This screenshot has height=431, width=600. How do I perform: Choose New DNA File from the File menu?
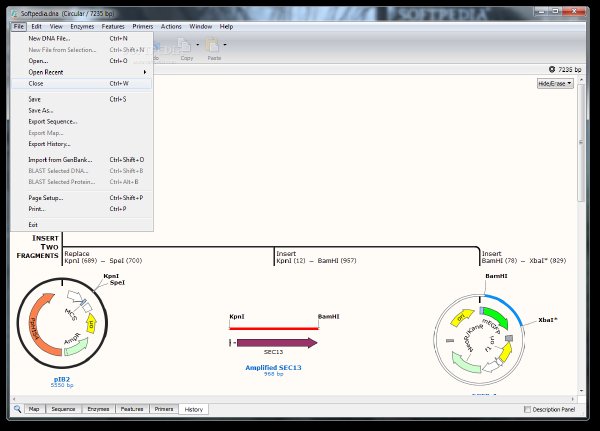82,38
